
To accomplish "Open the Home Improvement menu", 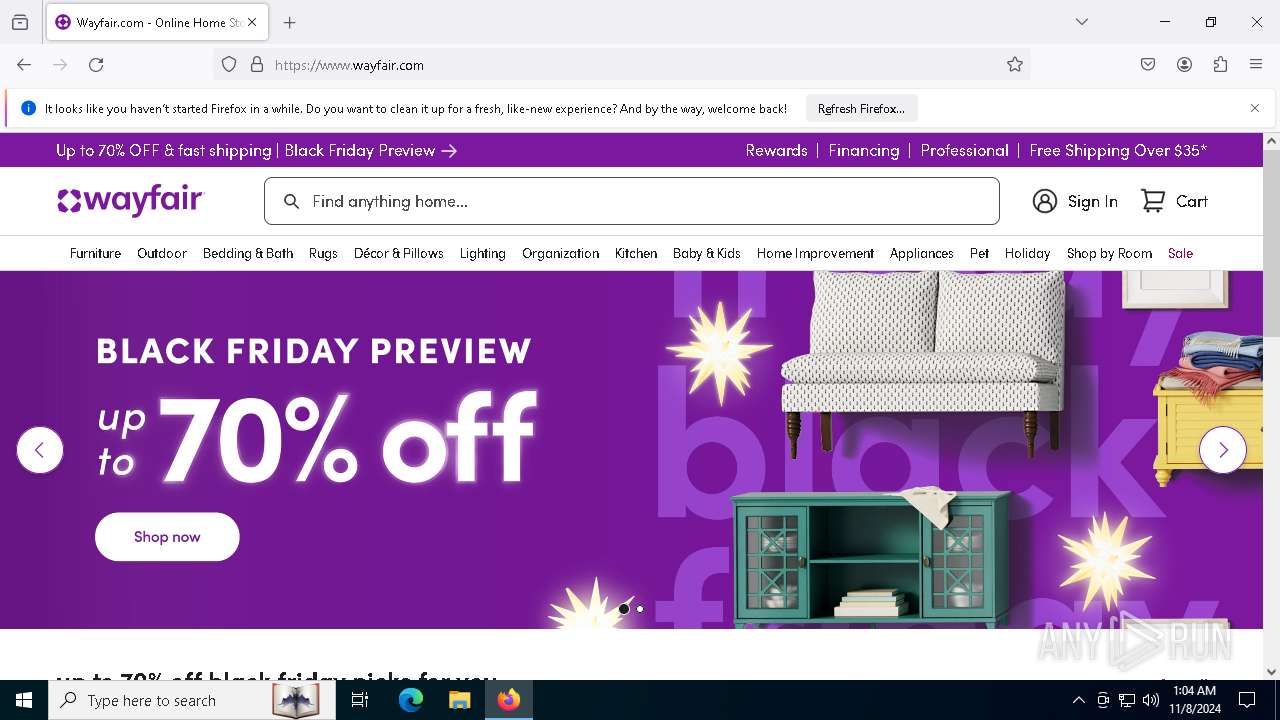I will pos(815,254).
